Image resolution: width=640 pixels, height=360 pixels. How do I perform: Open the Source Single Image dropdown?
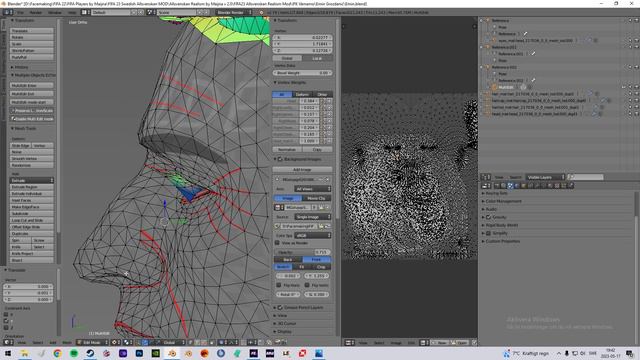click(x=313, y=217)
